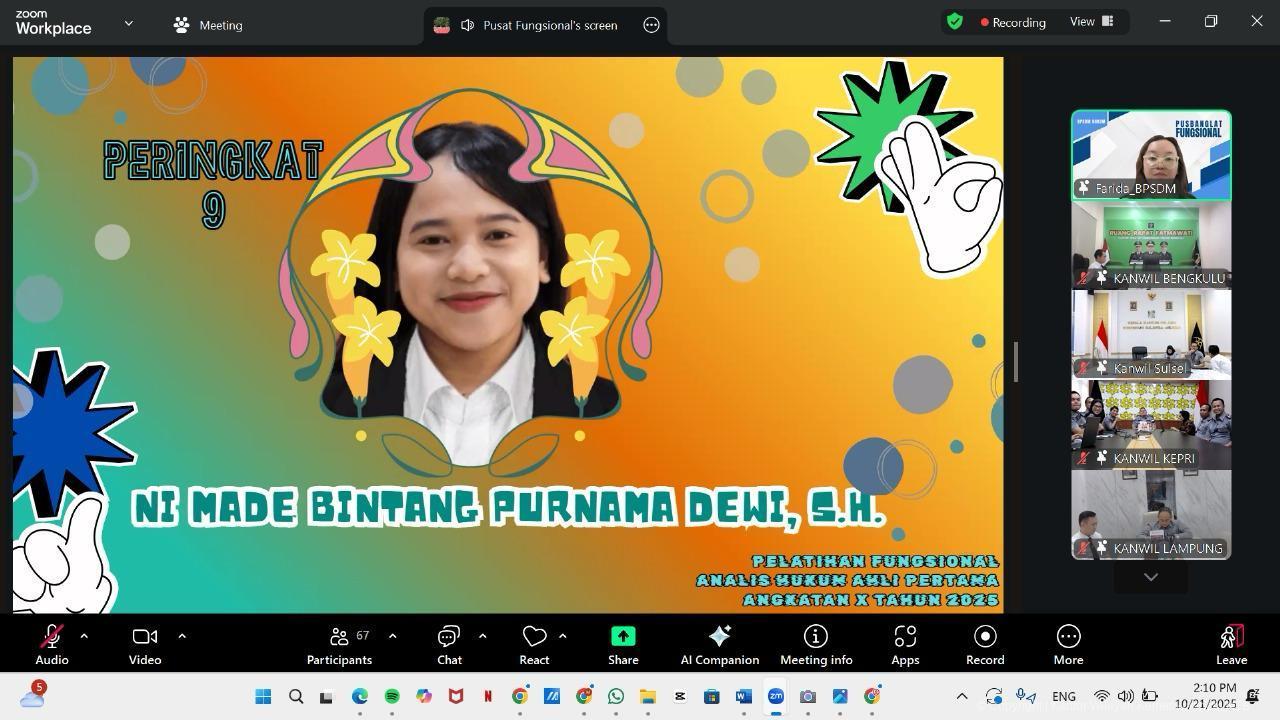Toggle the Video camera on
This screenshot has height=720, width=1280.
(145, 645)
